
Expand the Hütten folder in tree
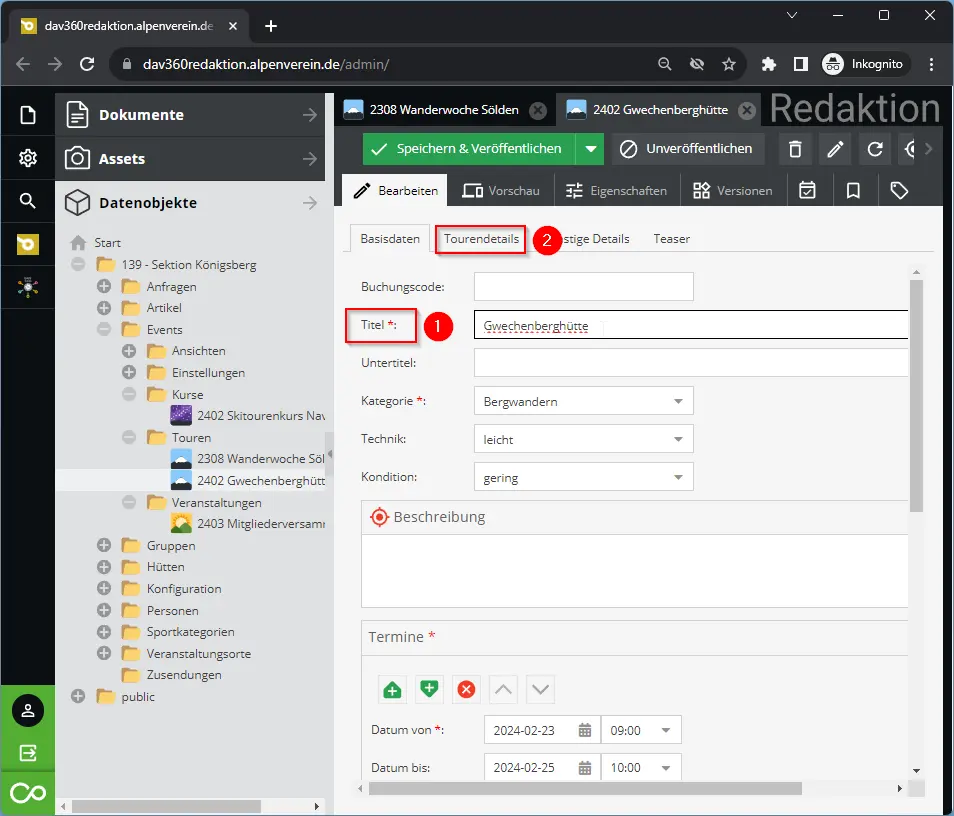tap(104, 567)
